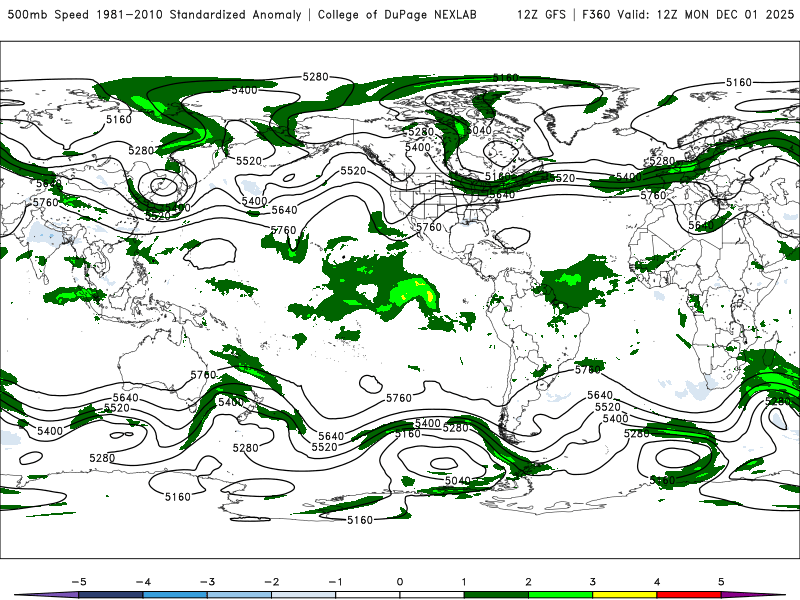Click the yellow anomaly maximum in the tropical Pacific

[x=429, y=295]
